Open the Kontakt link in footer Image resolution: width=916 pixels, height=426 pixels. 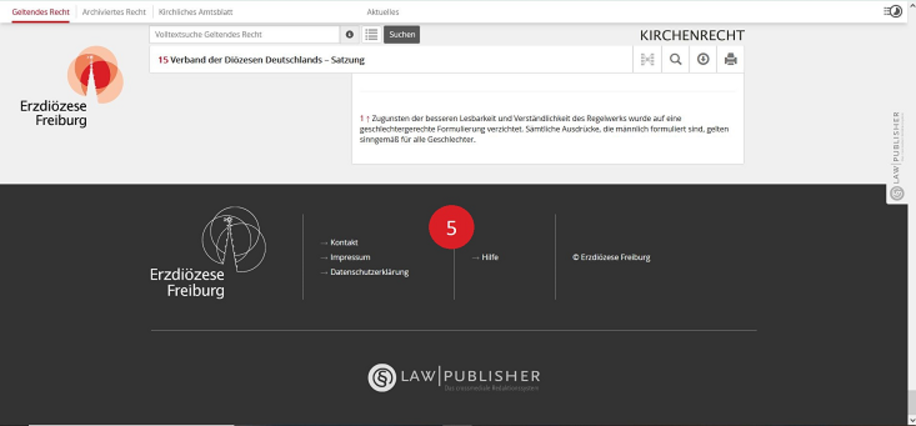(x=344, y=243)
